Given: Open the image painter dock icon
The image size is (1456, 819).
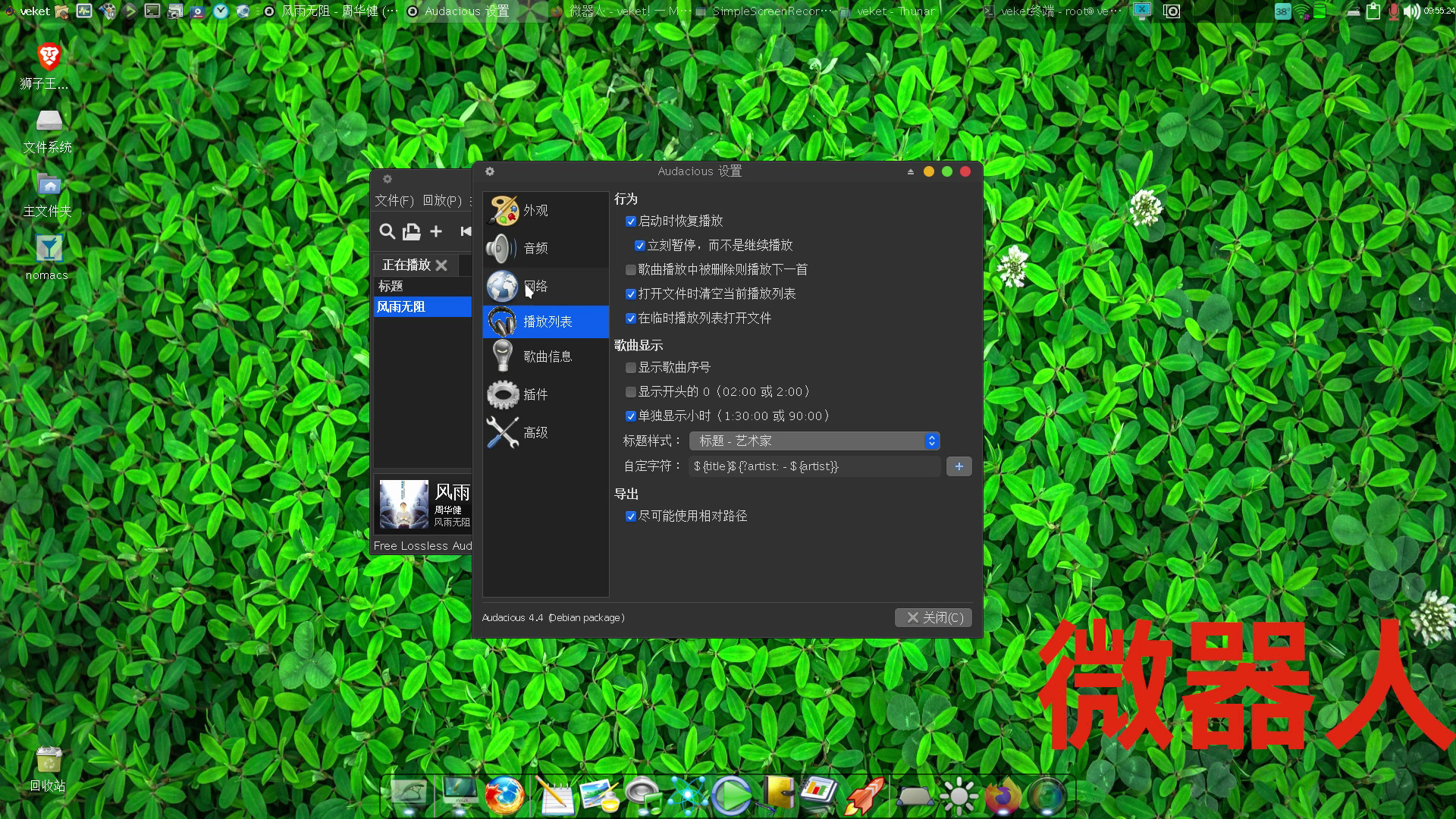Looking at the screenshot, I should coord(599,795).
